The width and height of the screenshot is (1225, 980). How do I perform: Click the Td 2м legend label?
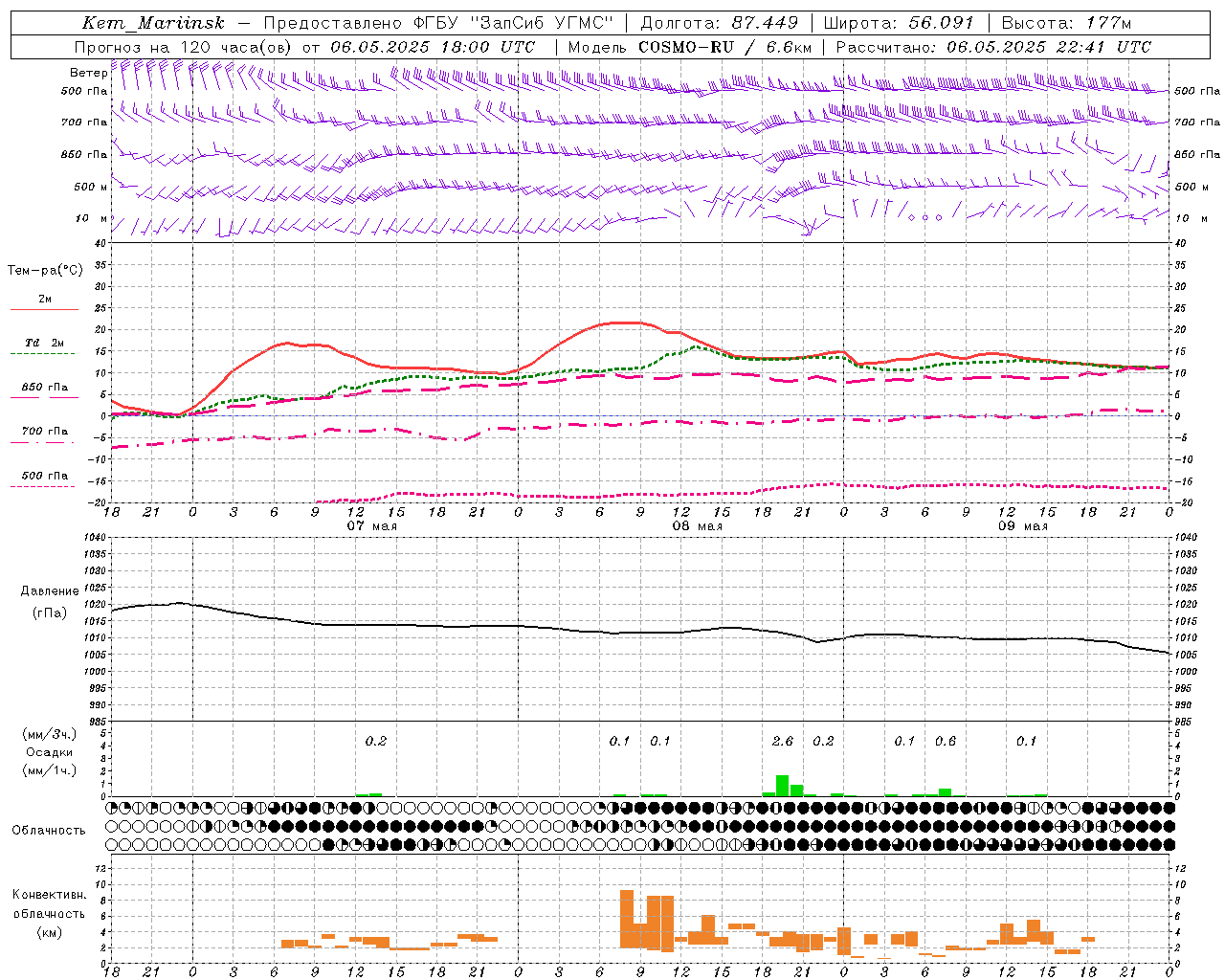pos(44,343)
